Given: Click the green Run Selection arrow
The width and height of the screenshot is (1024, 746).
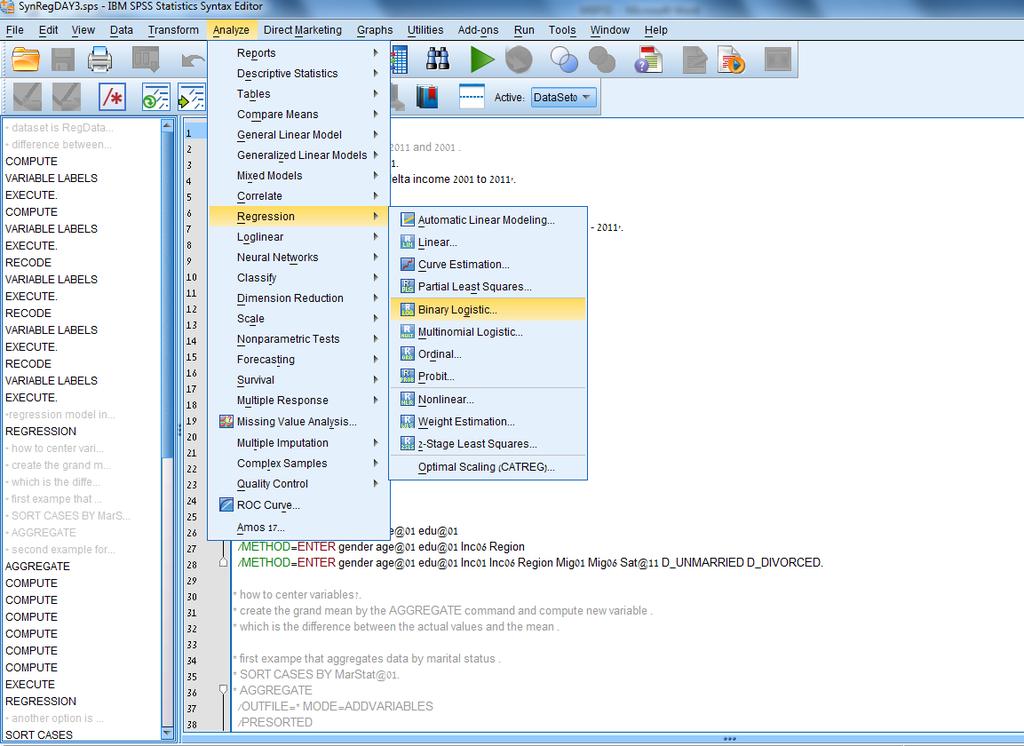Looking at the screenshot, I should (x=482, y=59).
